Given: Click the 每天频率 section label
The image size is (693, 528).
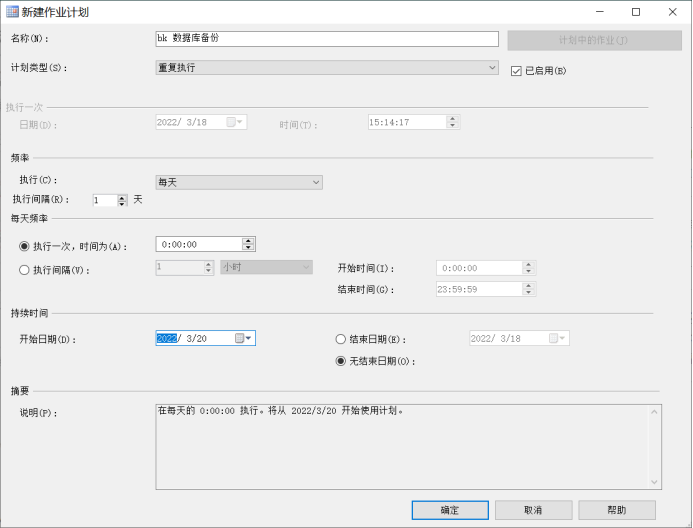Looking at the screenshot, I should [30, 218].
